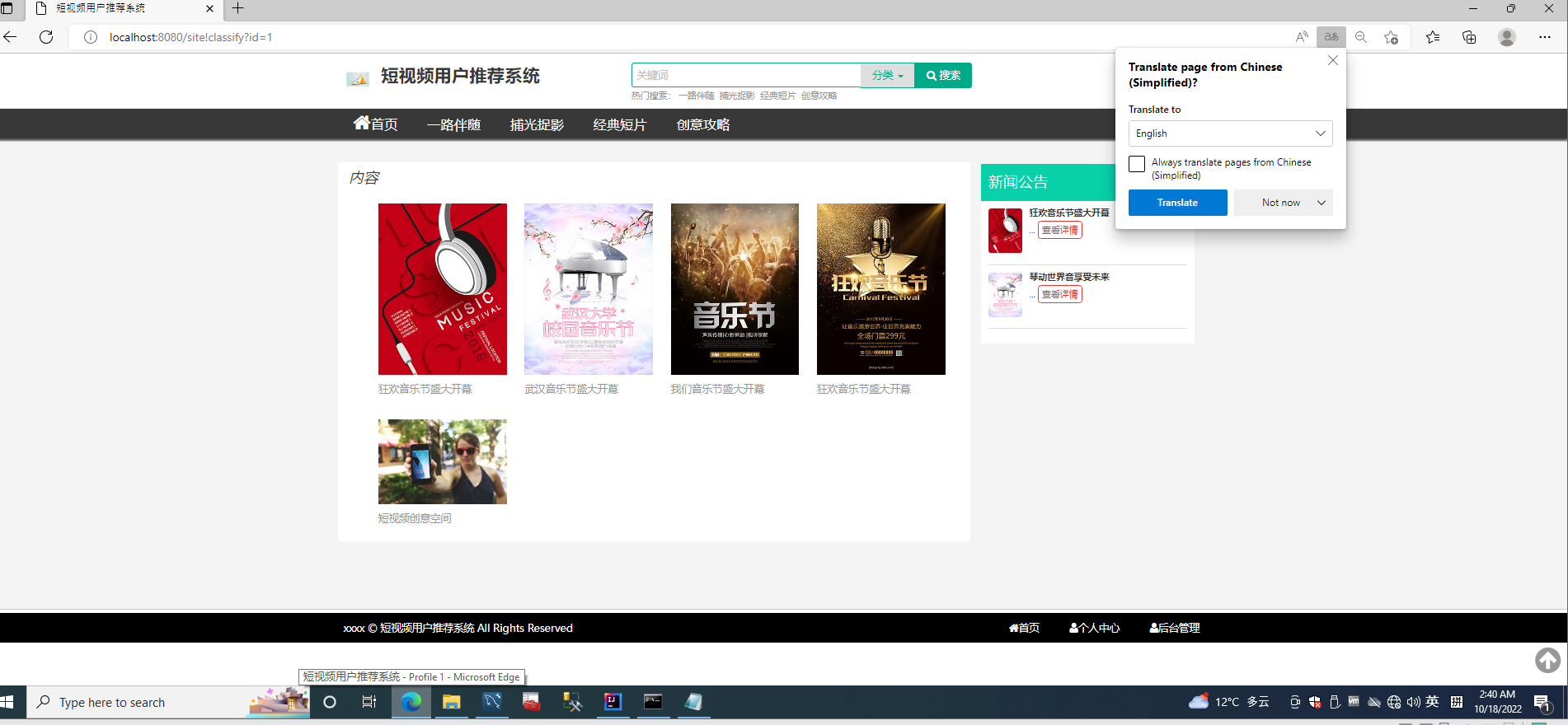Click 查看详情 under 狂欢音乐节盛大开幕 news
The height and width of the screenshot is (725, 1568).
click(x=1060, y=230)
